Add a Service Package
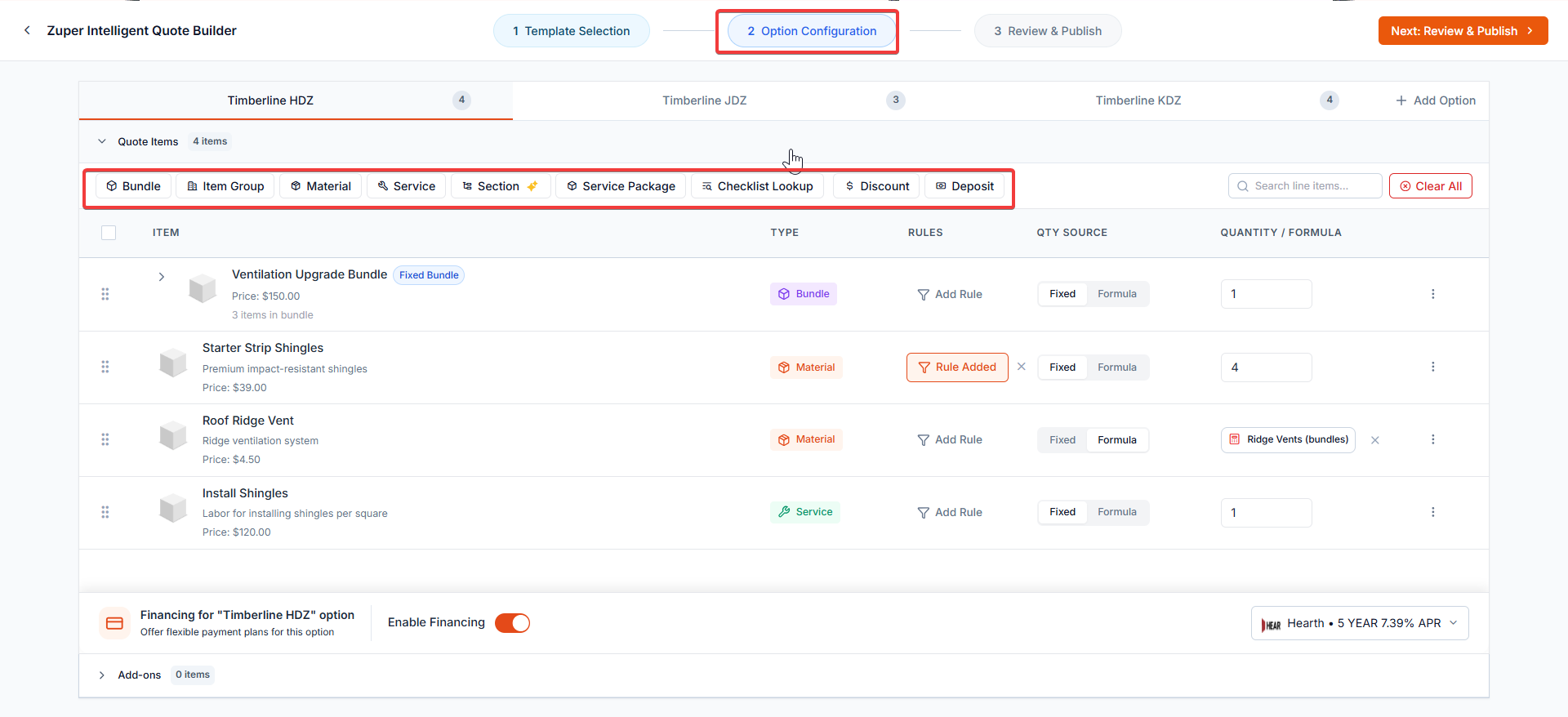 (621, 186)
